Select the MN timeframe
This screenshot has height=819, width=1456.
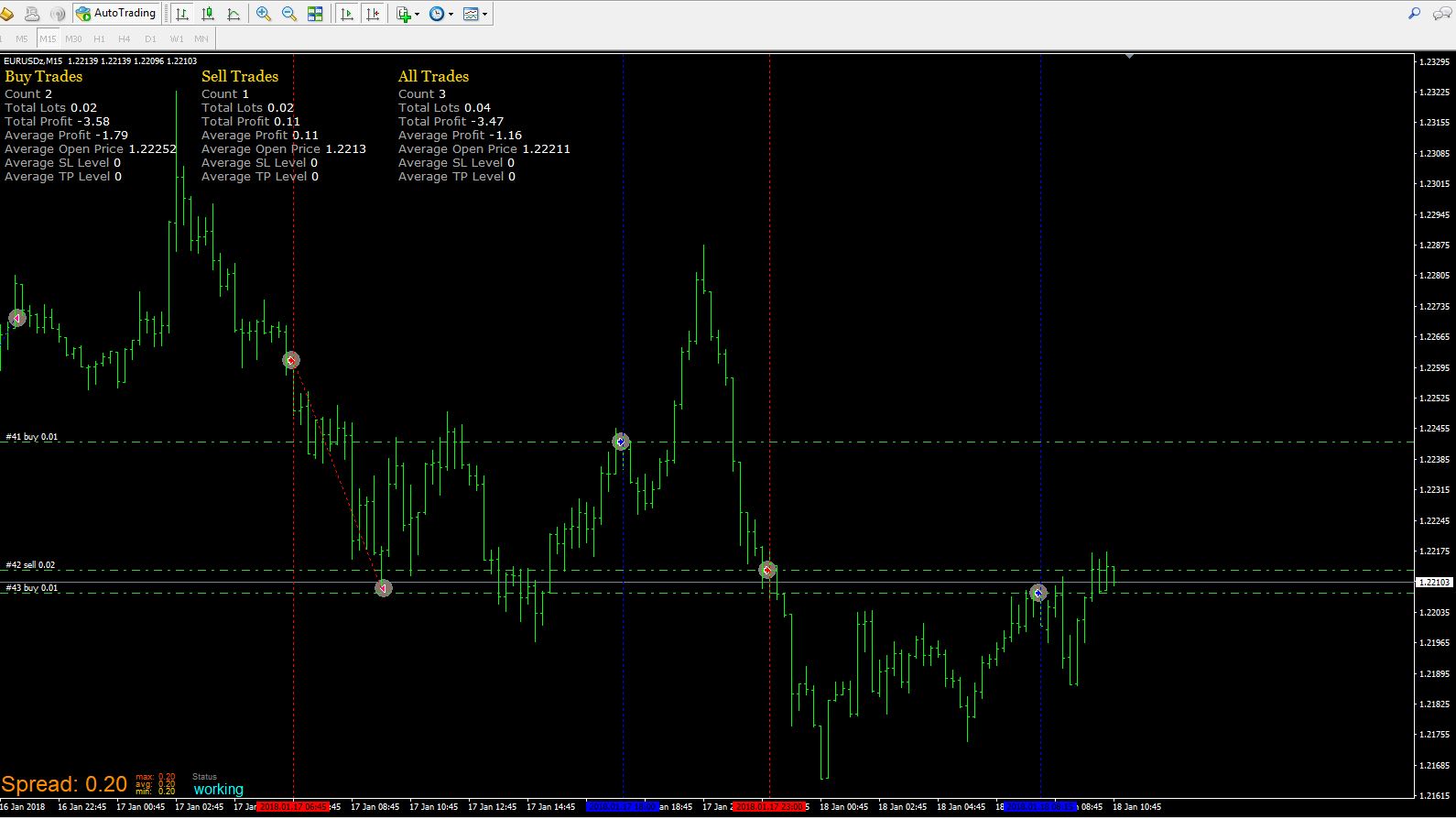tap(201, 38)
